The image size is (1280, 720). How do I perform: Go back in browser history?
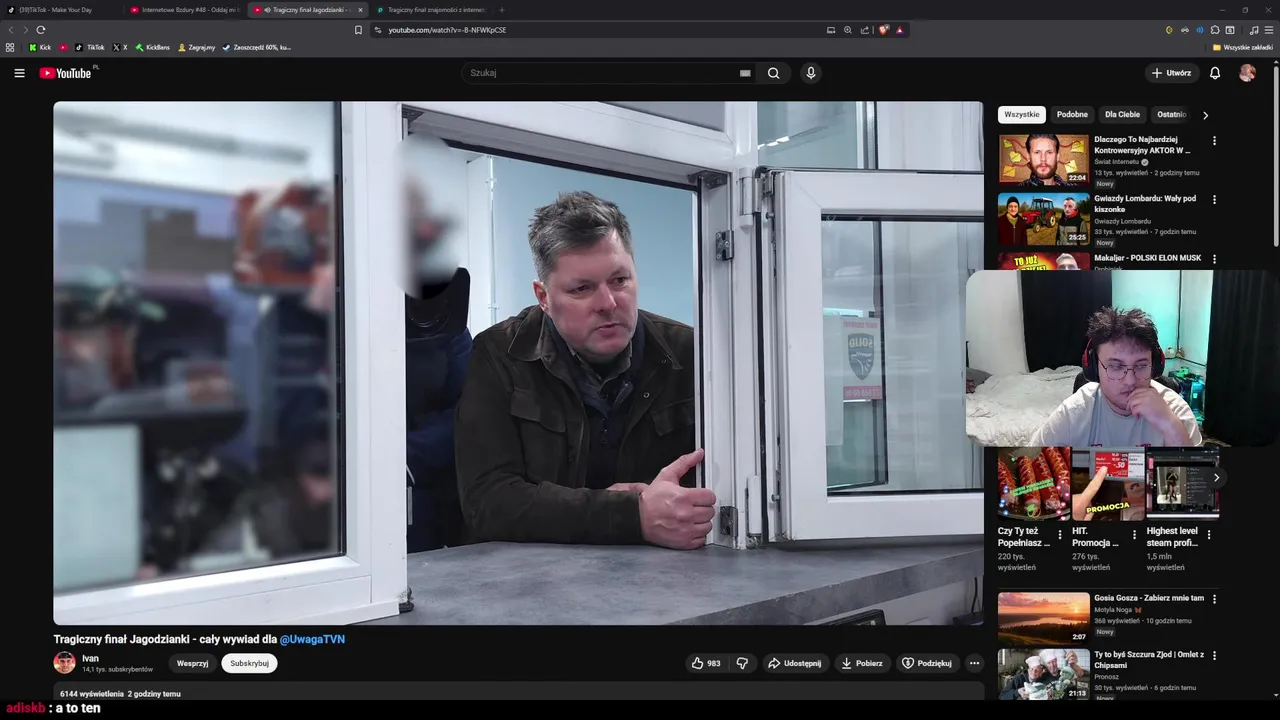[12, 30]
